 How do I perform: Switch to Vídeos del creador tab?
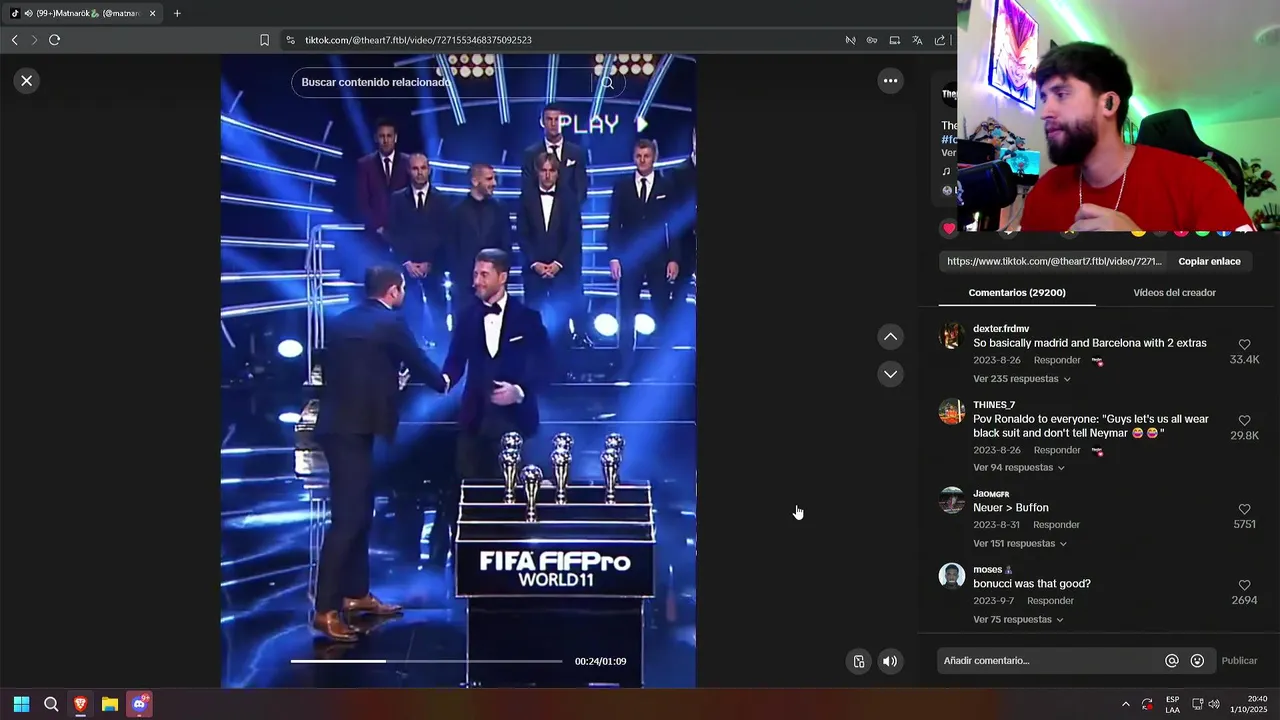(x=1174, y=293)
